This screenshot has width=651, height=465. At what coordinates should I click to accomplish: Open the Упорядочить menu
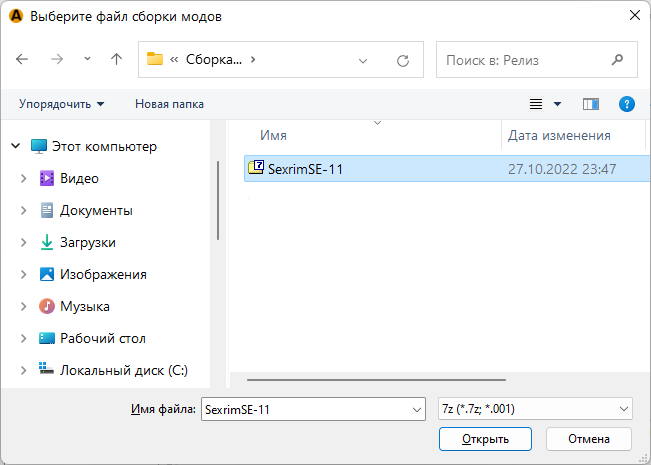point(61,104)
